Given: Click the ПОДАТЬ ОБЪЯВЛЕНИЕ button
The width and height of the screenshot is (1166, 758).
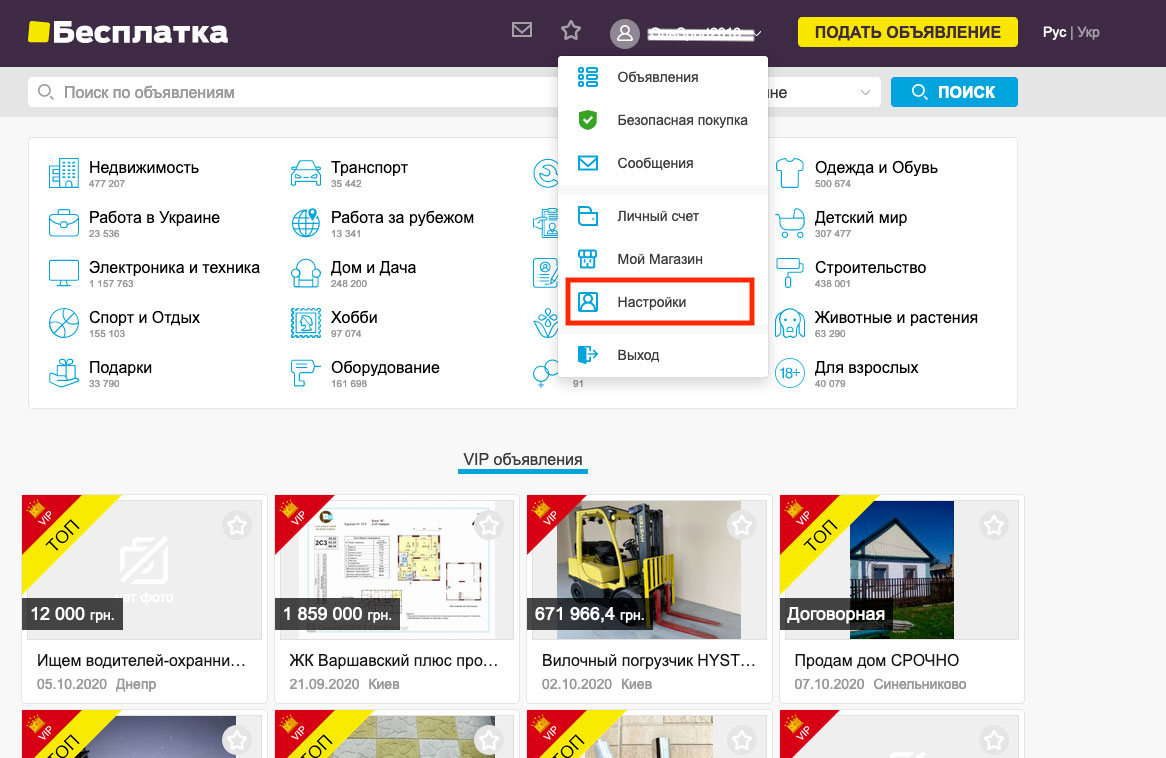Looking at the screenshot, I should pyautogui.click(x=907, y=32).
